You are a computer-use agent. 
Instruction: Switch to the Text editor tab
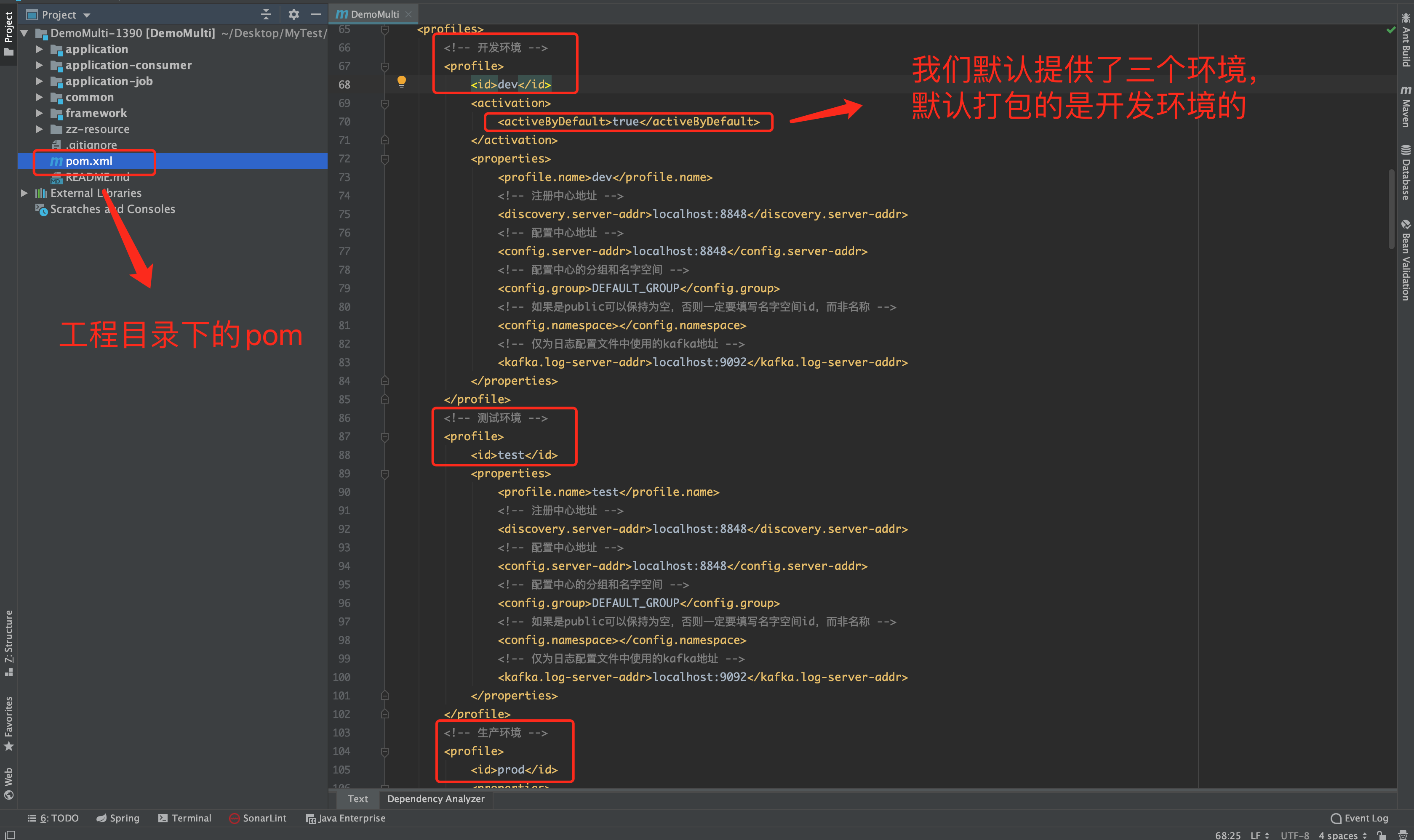tap(358, 799)
